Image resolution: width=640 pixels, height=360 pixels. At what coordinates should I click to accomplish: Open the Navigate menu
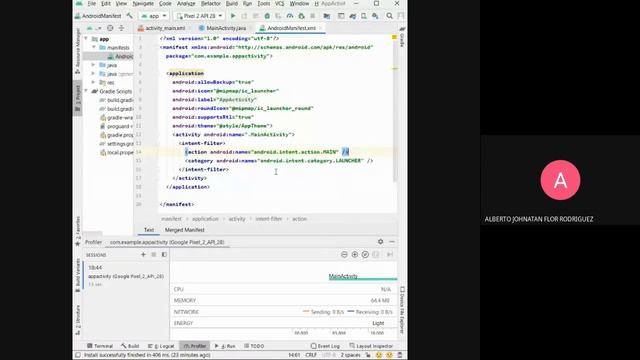click(143, 4)
